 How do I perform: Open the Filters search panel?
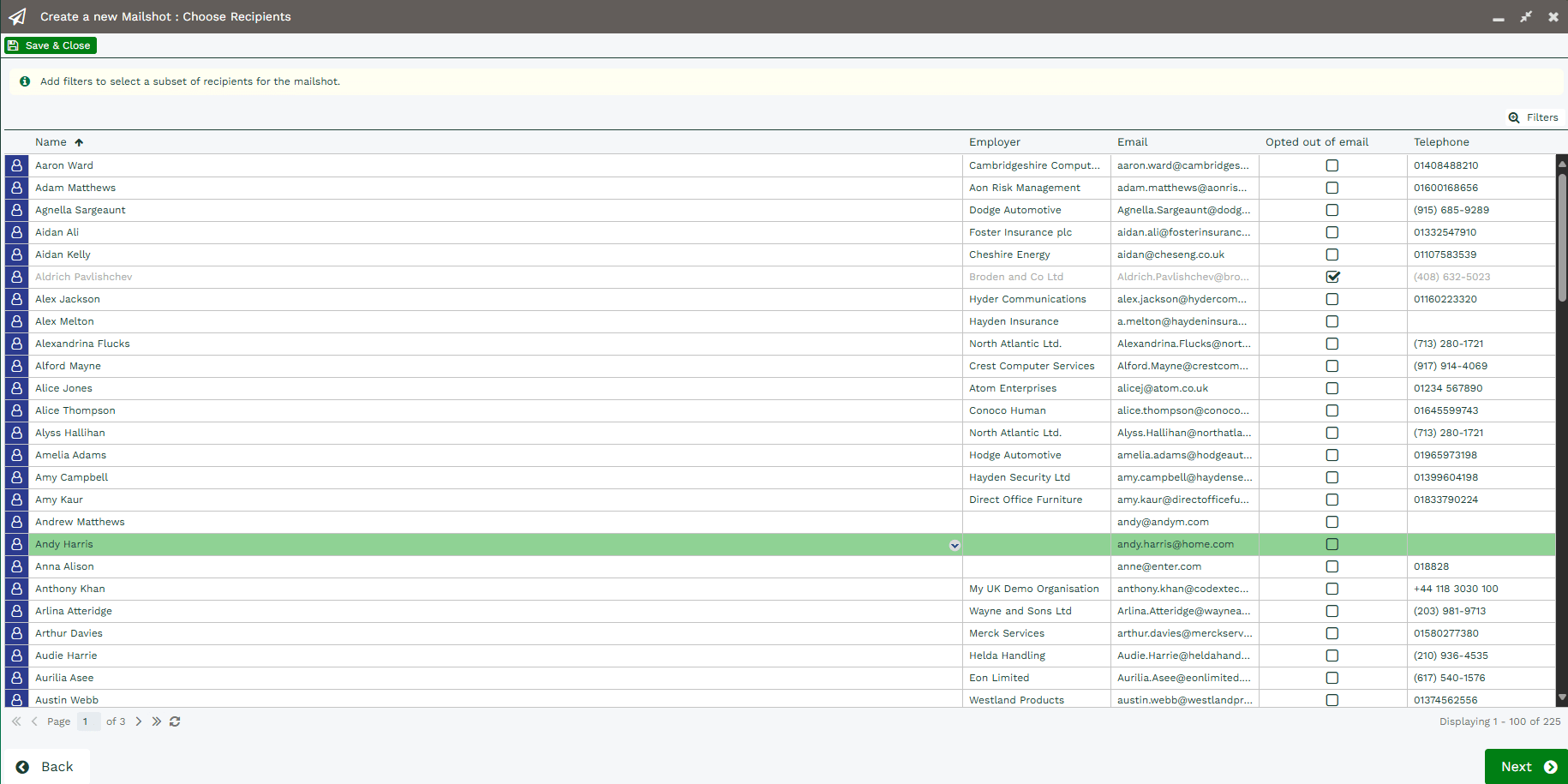[1534, 117]
